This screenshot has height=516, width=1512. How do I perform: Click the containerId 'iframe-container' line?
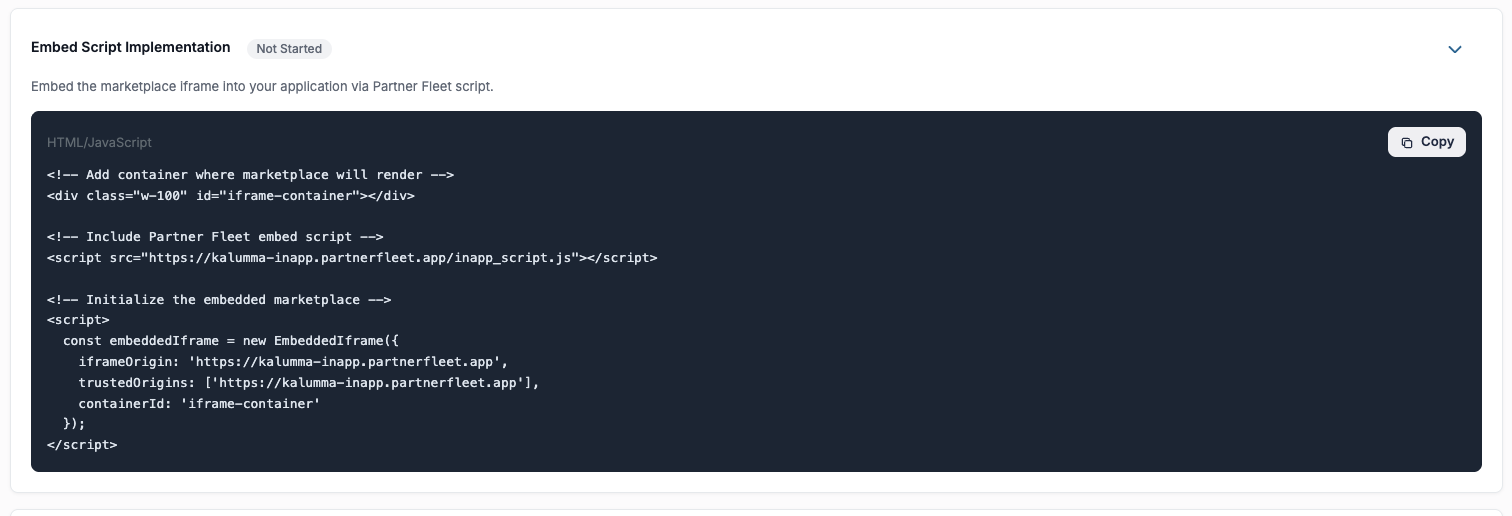[x=199, y=403]
